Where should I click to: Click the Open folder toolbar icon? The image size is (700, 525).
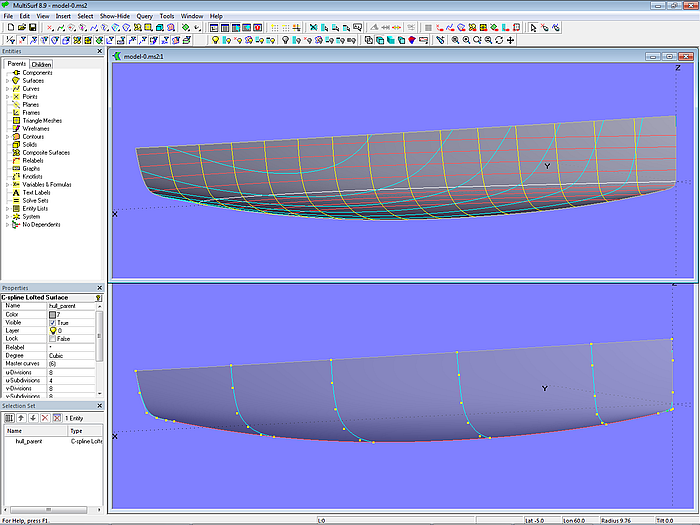pyautogui.click(x=21, y=27)
